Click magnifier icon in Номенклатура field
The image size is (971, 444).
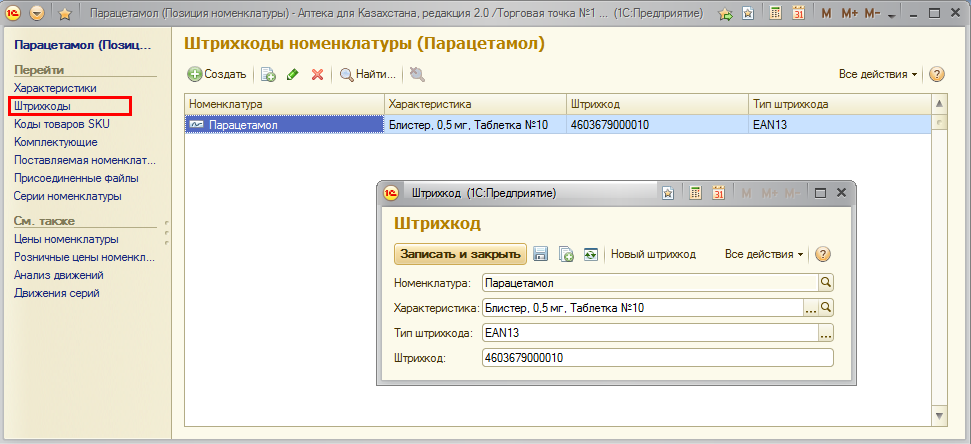[826, 283]
